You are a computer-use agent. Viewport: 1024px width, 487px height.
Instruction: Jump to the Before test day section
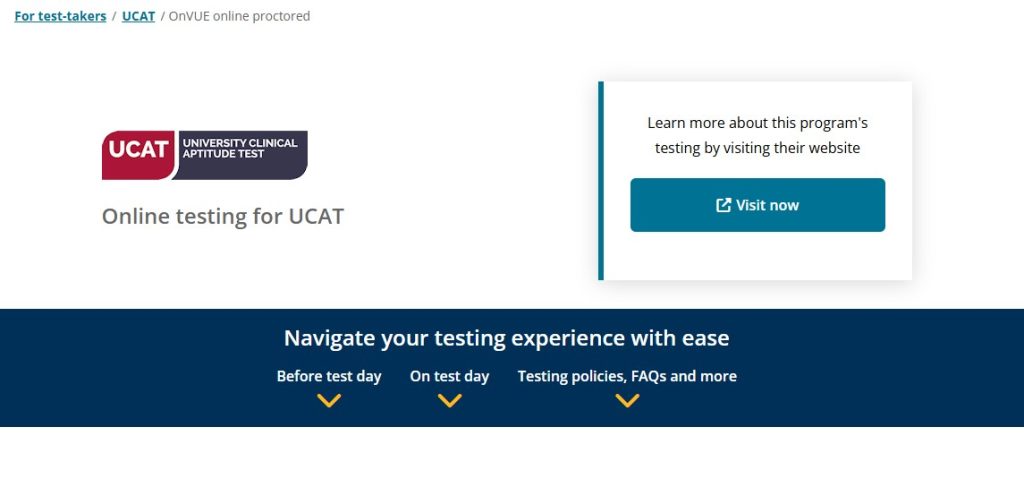(x=329, y=377)
